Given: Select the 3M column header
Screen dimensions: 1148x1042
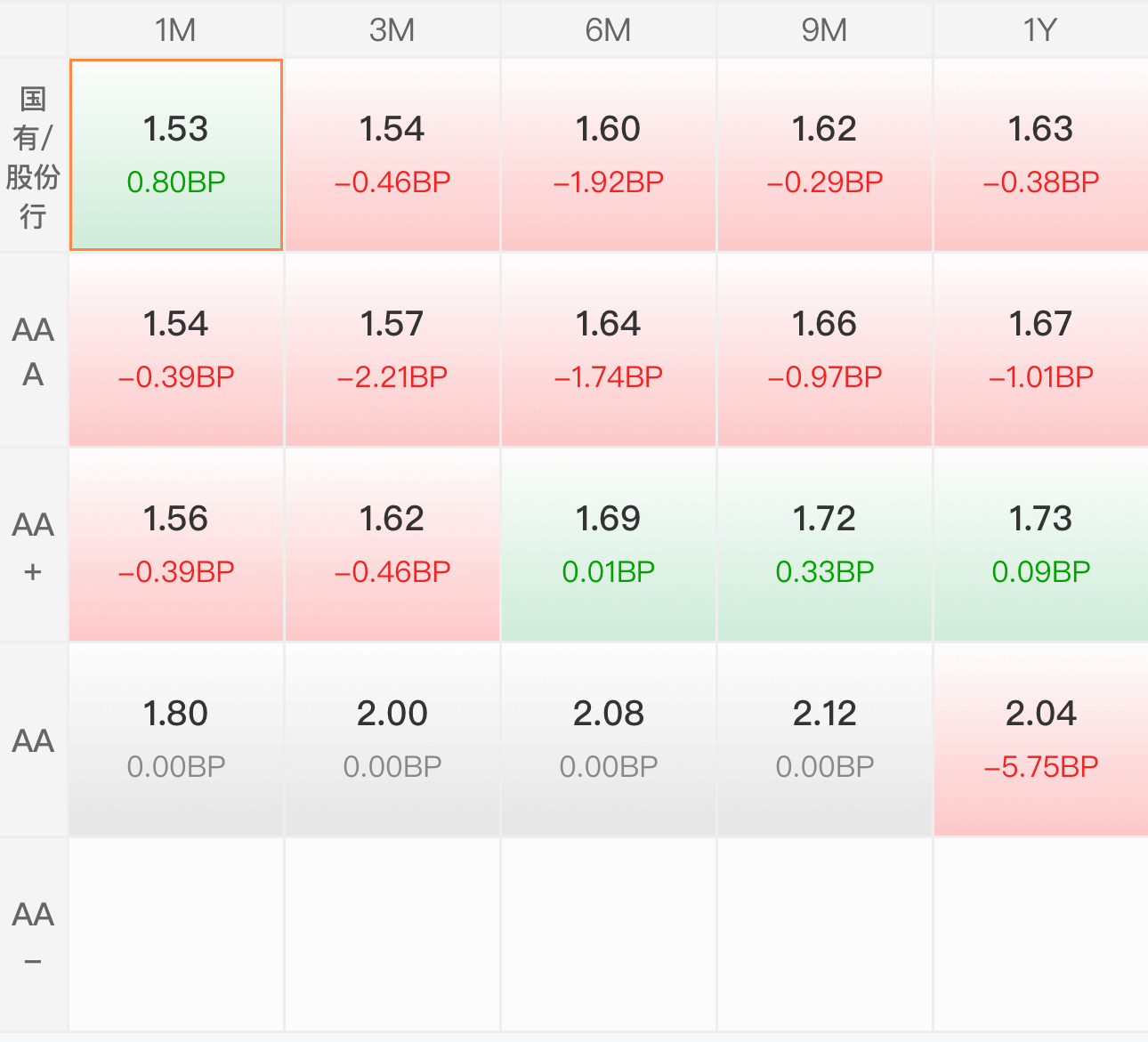Looking at the screenshot, I should pos(392,30).
